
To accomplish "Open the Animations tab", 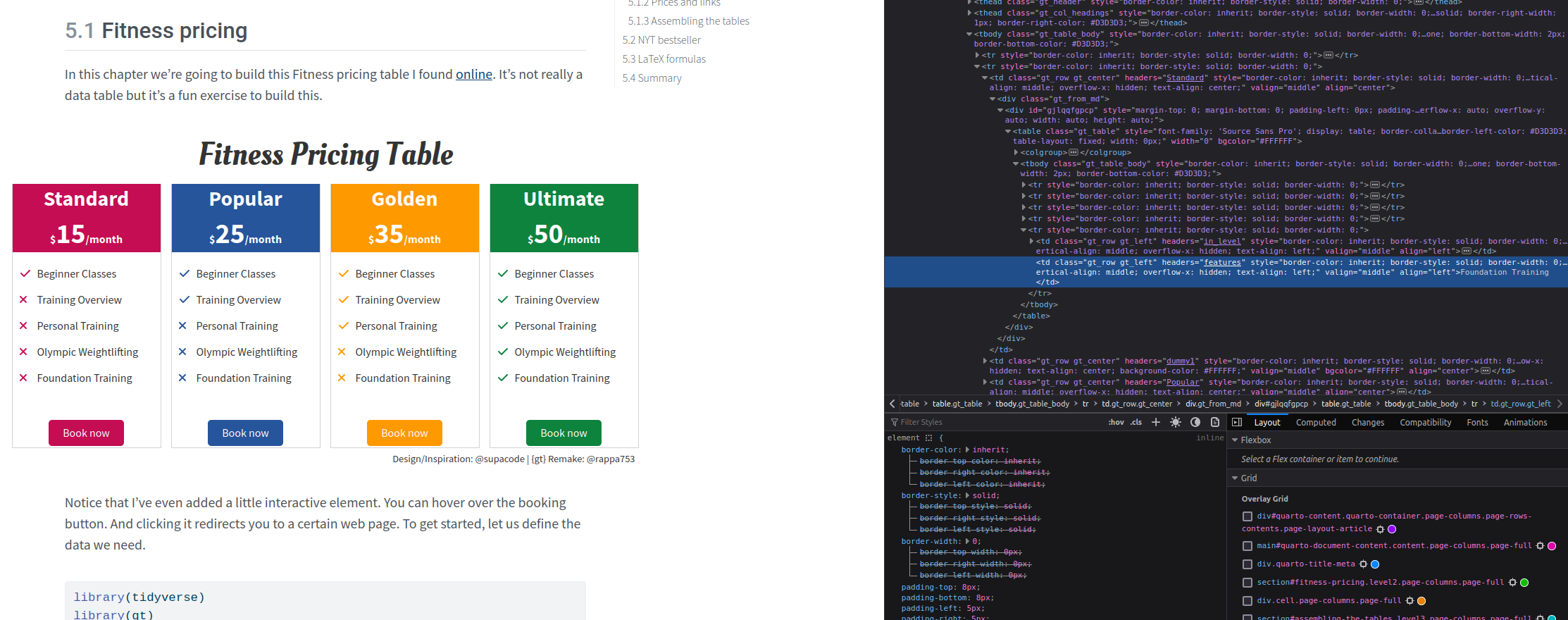I will [1526, 423].
